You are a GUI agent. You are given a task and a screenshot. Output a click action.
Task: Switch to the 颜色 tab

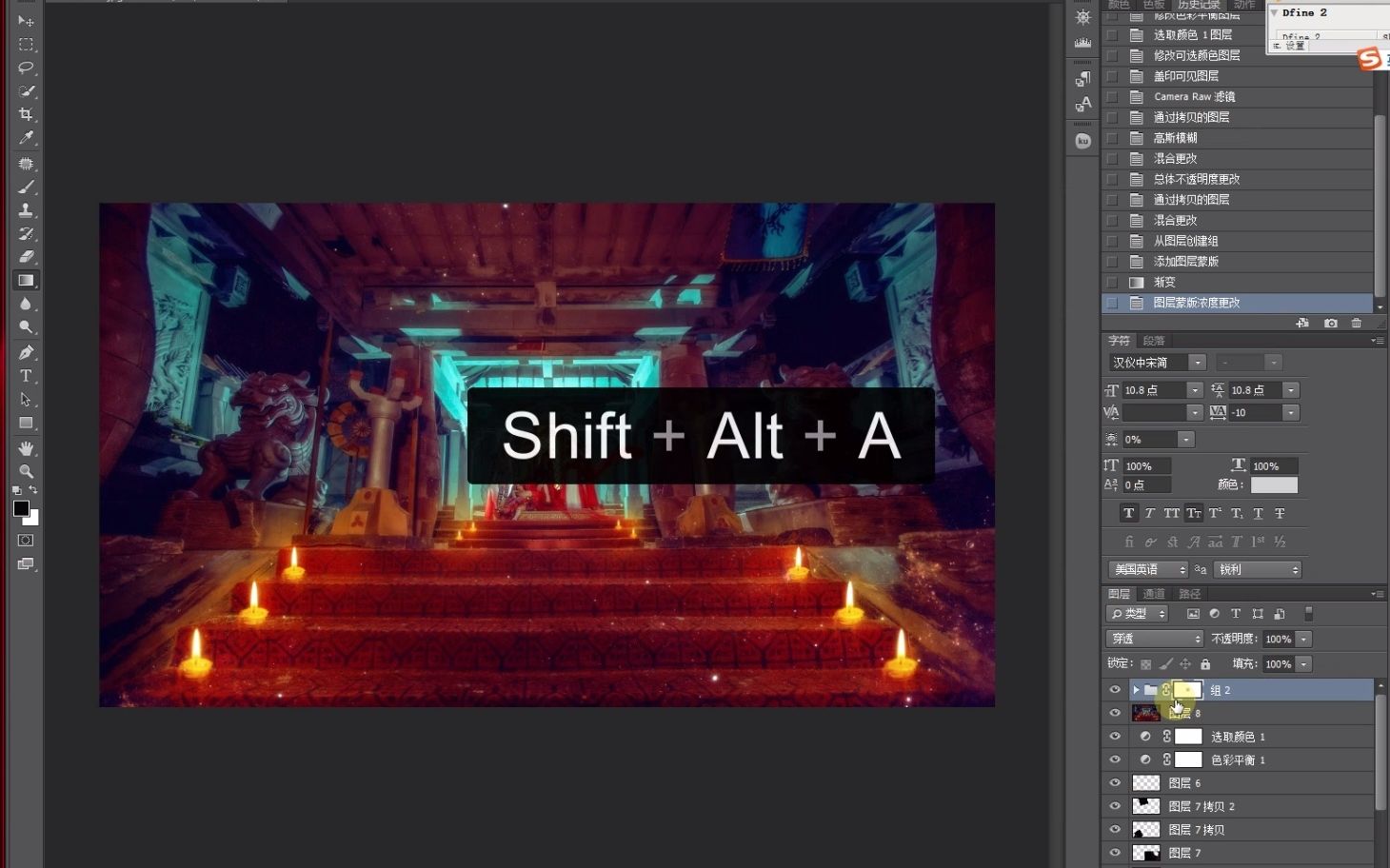[1119, 5]
